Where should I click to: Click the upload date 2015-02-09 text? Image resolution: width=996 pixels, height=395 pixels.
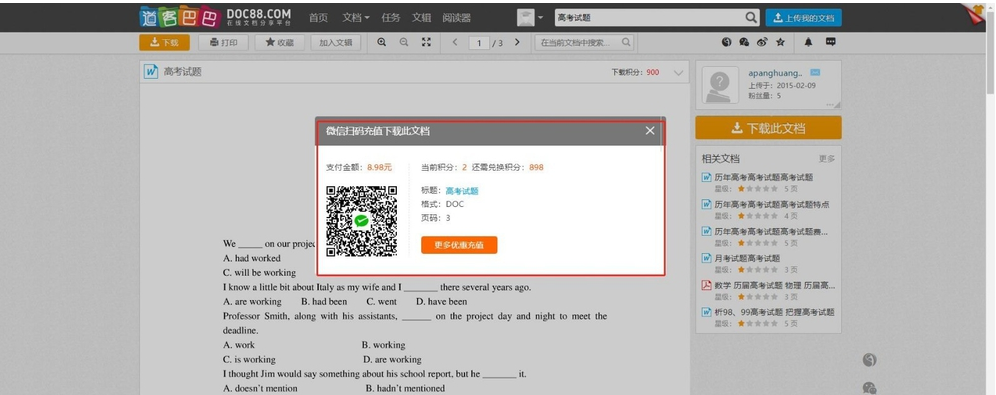795,85
